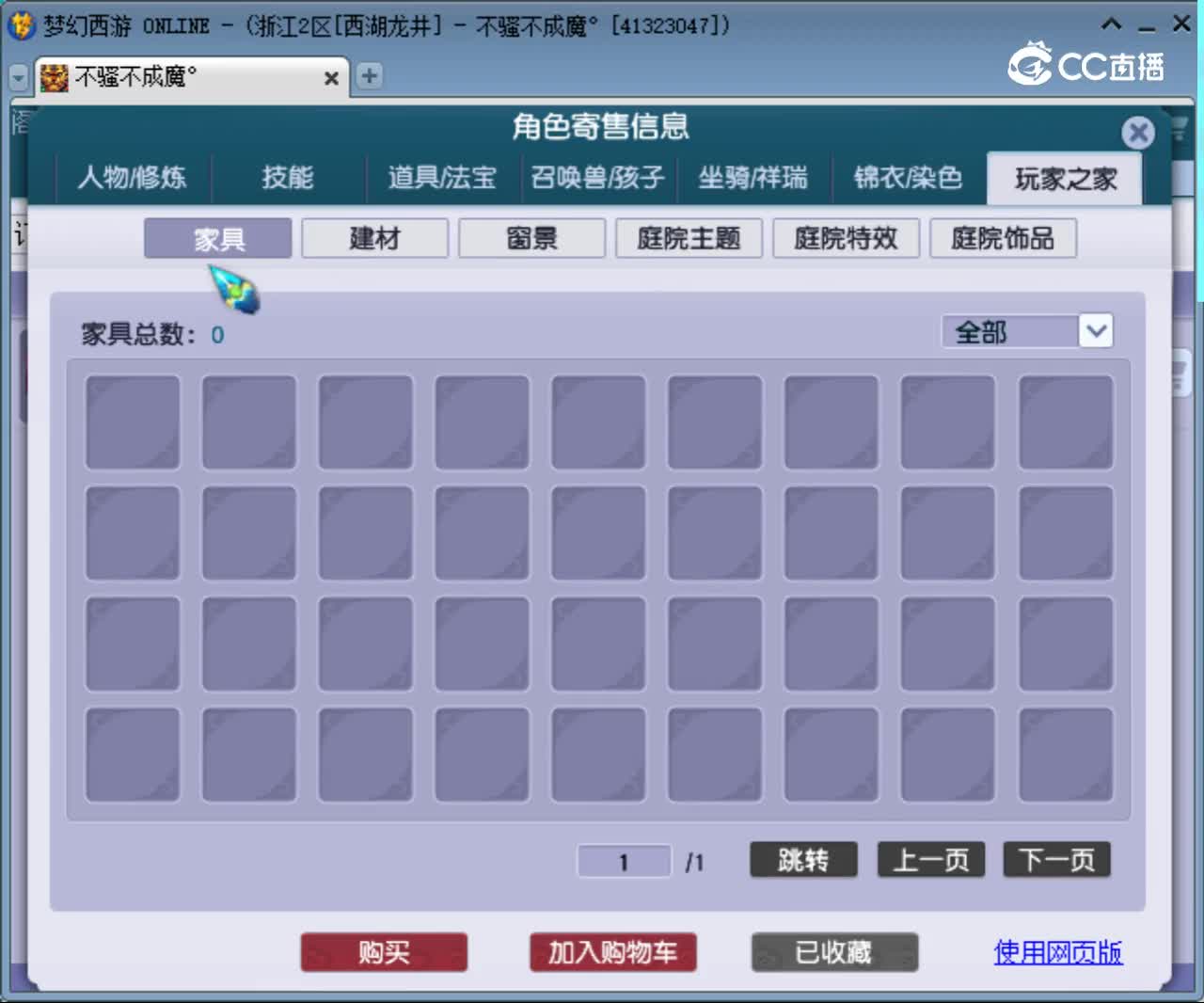The height and width of the screenshot is (1003, 1204).
Task: Click the /1 total pages text
Action: [x=694, y=862]
